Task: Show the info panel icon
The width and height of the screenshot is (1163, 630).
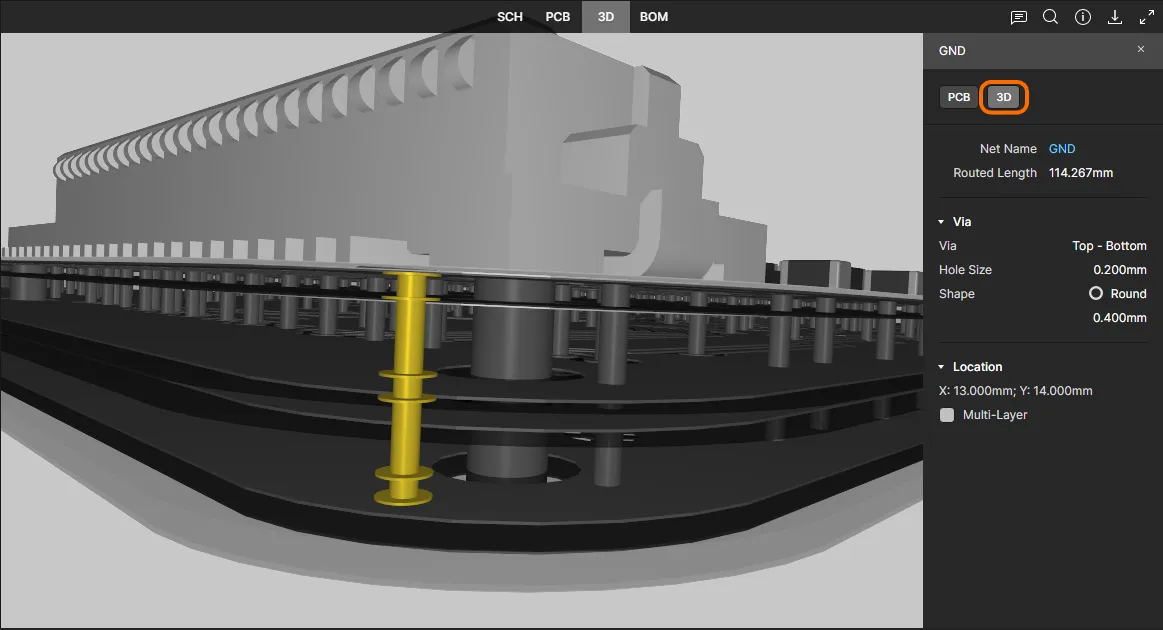Action: click(1083, 17)
